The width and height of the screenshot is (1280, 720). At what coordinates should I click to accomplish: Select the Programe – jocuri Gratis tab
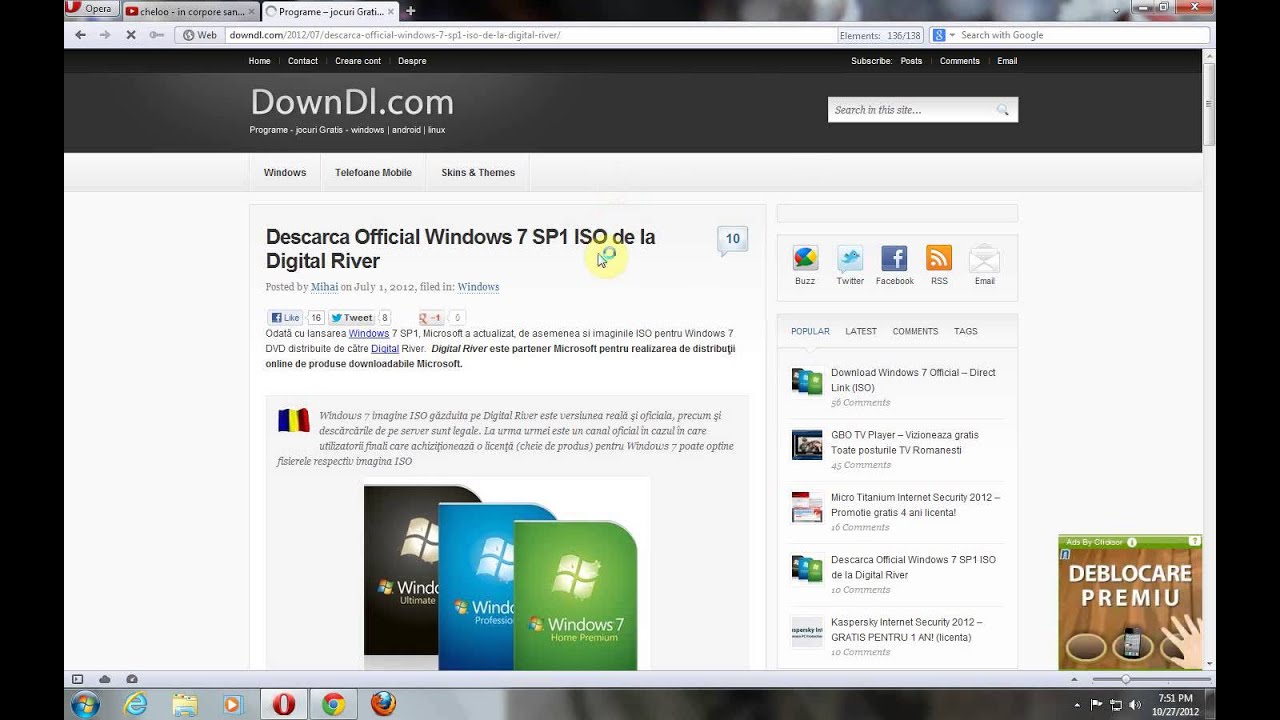330,11
